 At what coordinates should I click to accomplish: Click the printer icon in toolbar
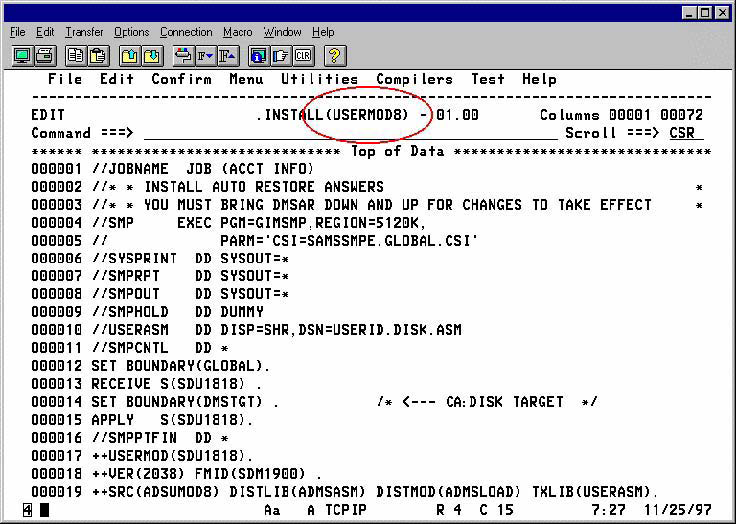tap(45, 56)
